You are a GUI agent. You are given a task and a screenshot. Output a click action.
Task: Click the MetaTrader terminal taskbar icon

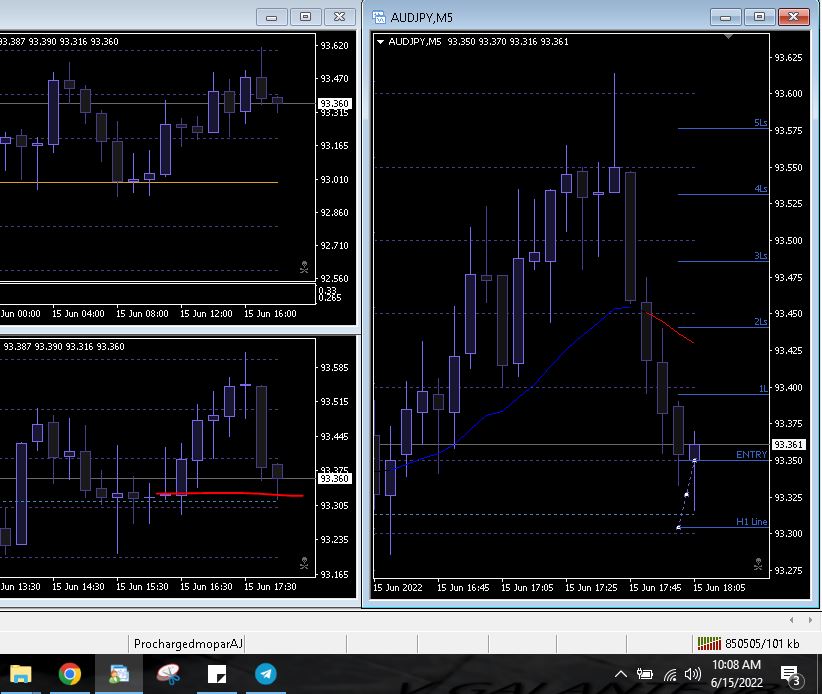(x=119, y=674)
